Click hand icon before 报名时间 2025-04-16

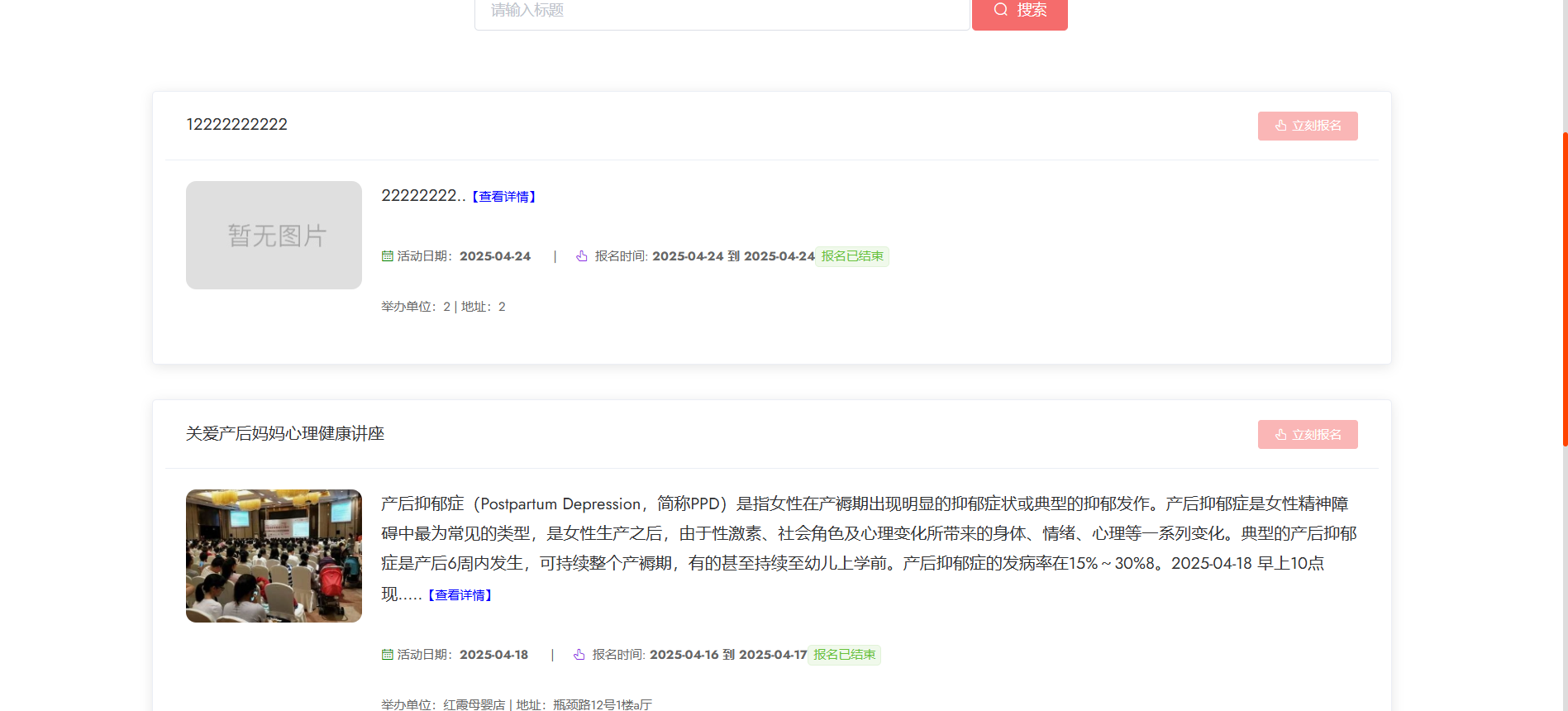coord(579,655)
